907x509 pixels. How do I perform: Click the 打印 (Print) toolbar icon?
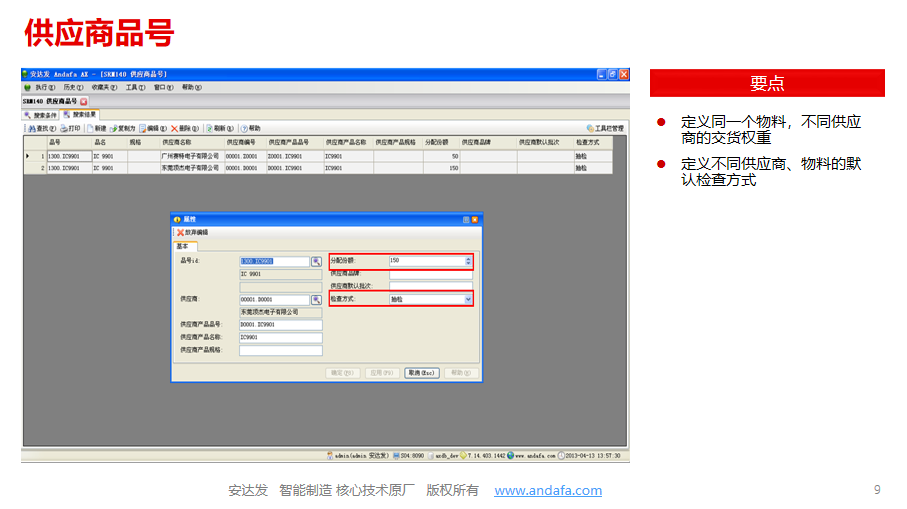(x=64, y=128)
